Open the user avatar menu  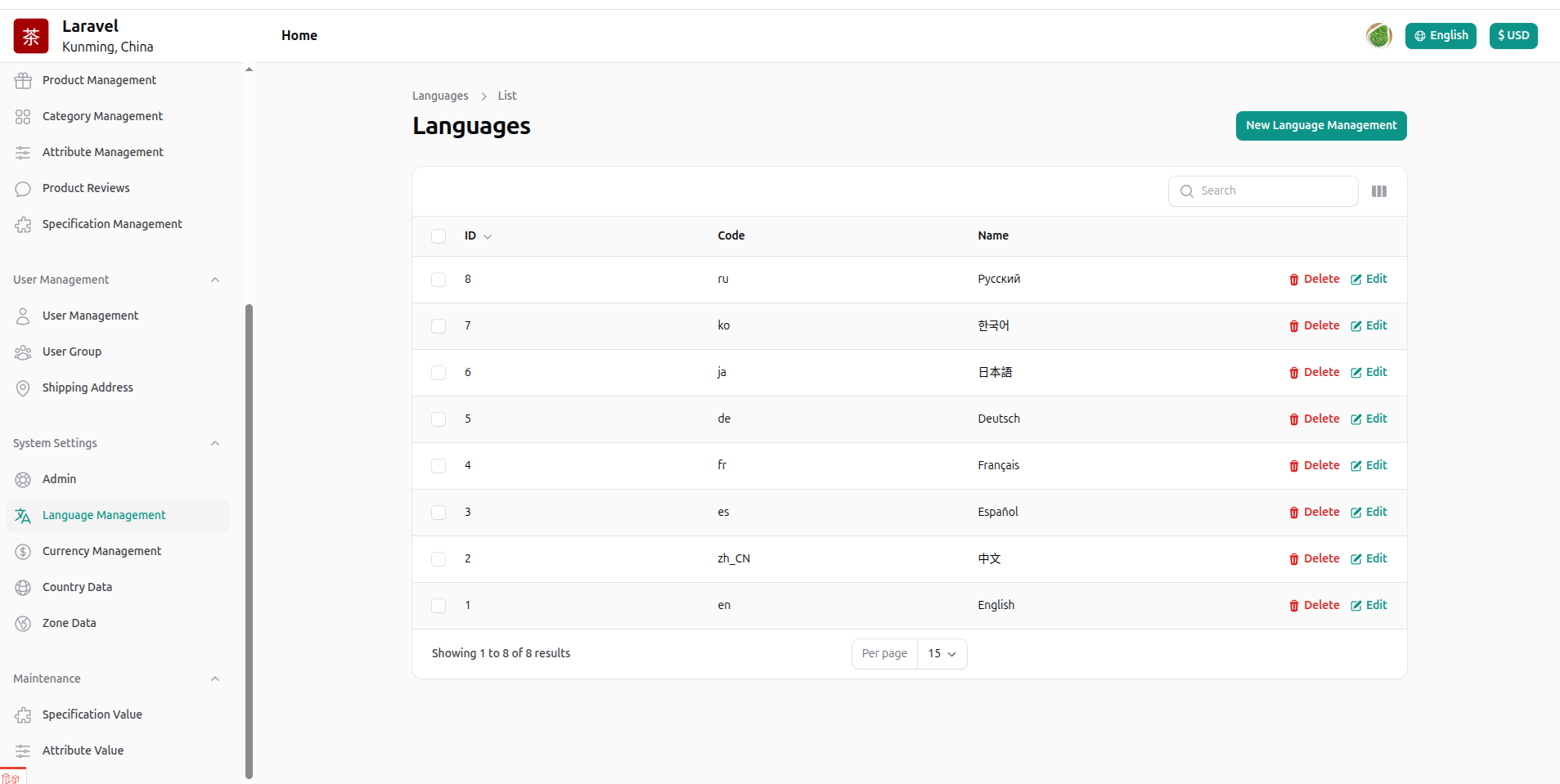pyautogui.click(x=1378, y=36)
